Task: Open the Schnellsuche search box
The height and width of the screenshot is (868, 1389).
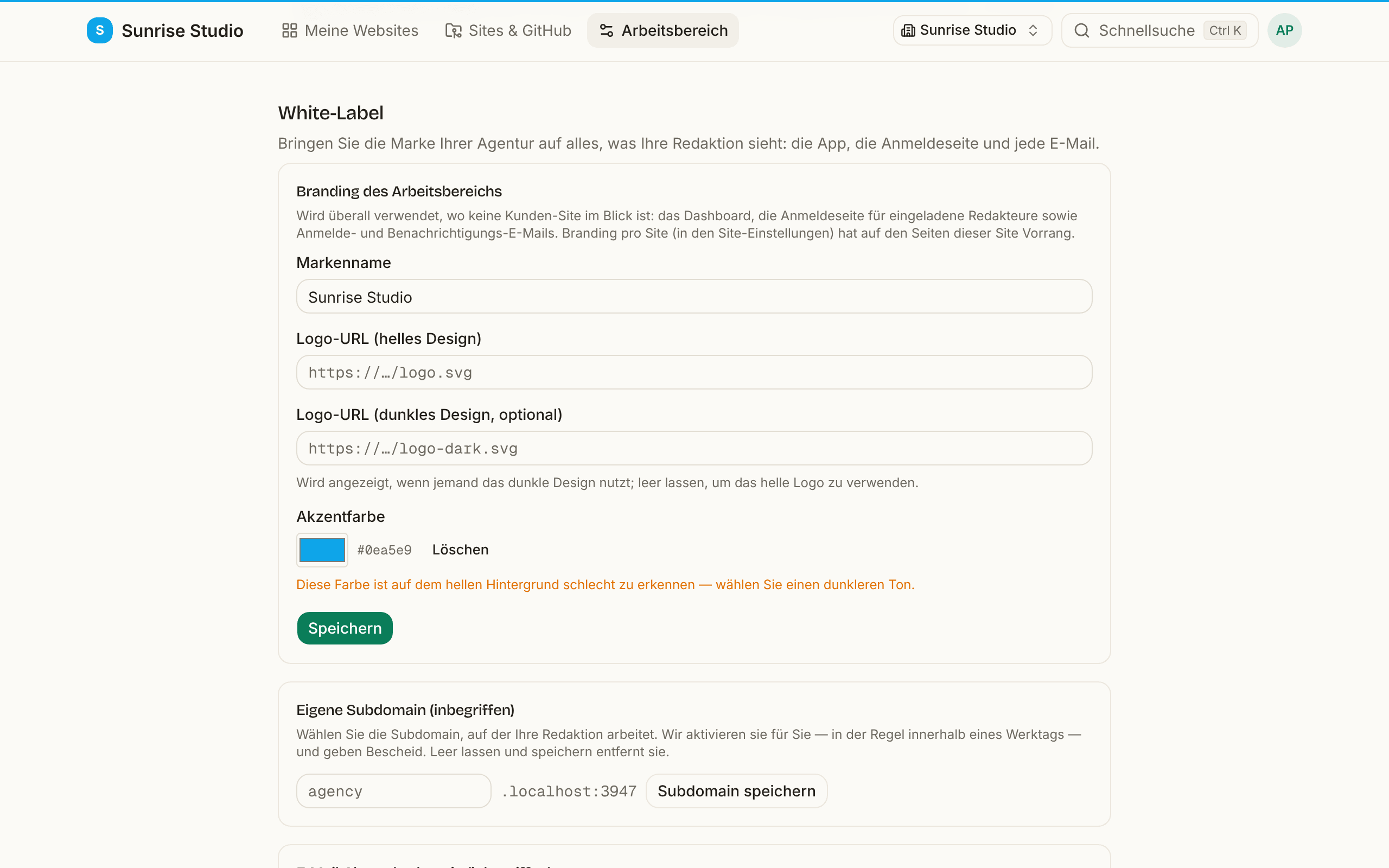Action: click(x=1160, y=30)
